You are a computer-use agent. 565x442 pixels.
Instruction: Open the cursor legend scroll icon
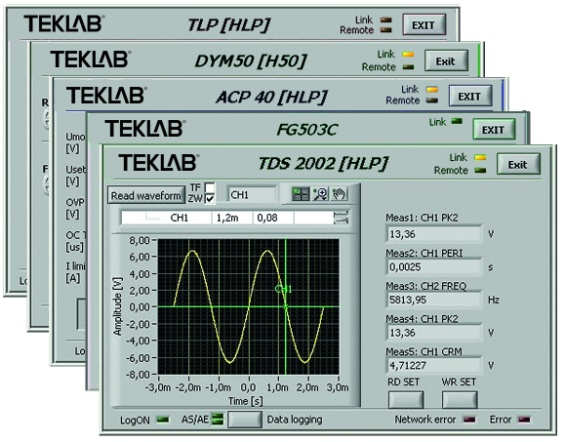tap(341, 217)
